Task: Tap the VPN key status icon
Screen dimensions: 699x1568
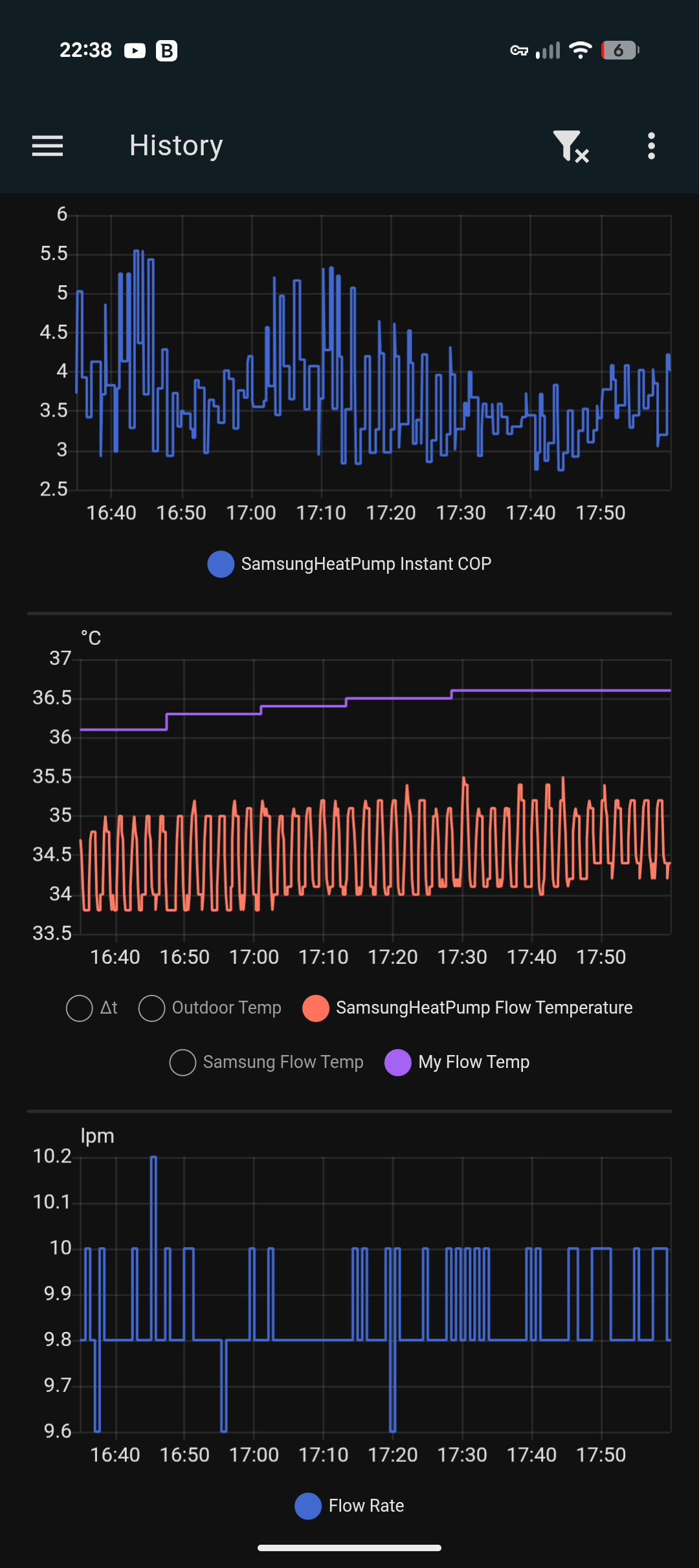Action: coord(519,50)
